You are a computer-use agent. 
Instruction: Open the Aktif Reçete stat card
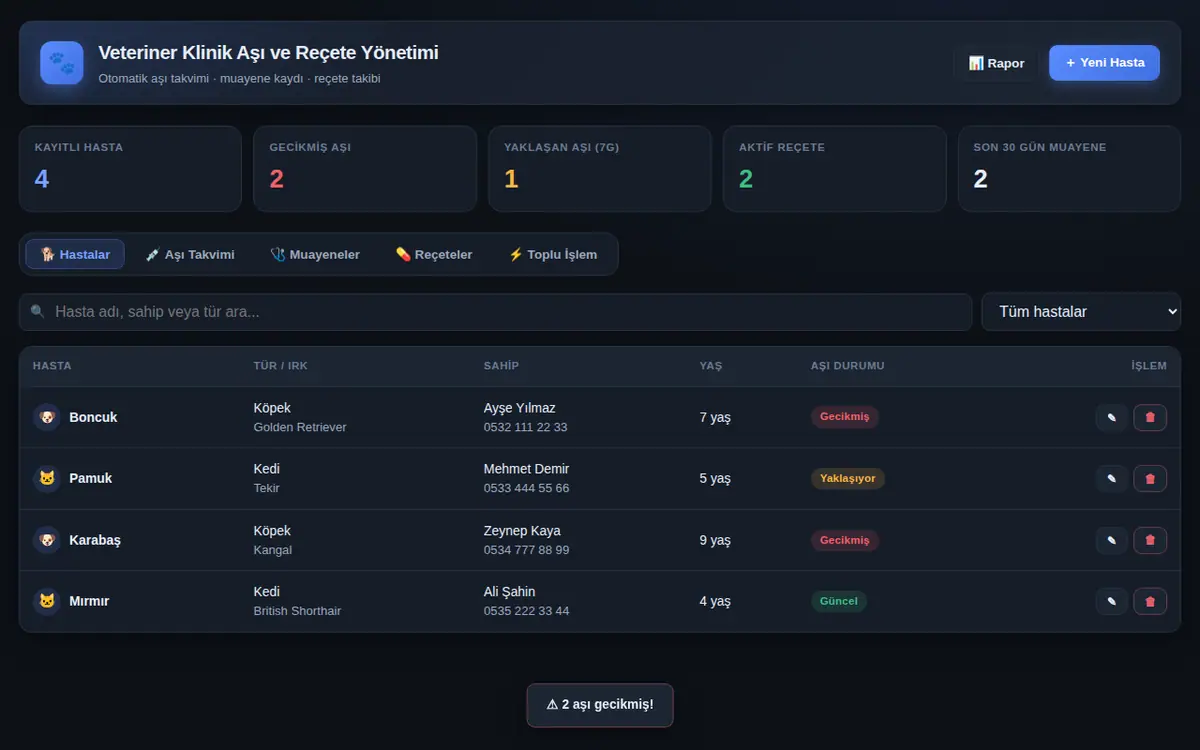point(835,169)
